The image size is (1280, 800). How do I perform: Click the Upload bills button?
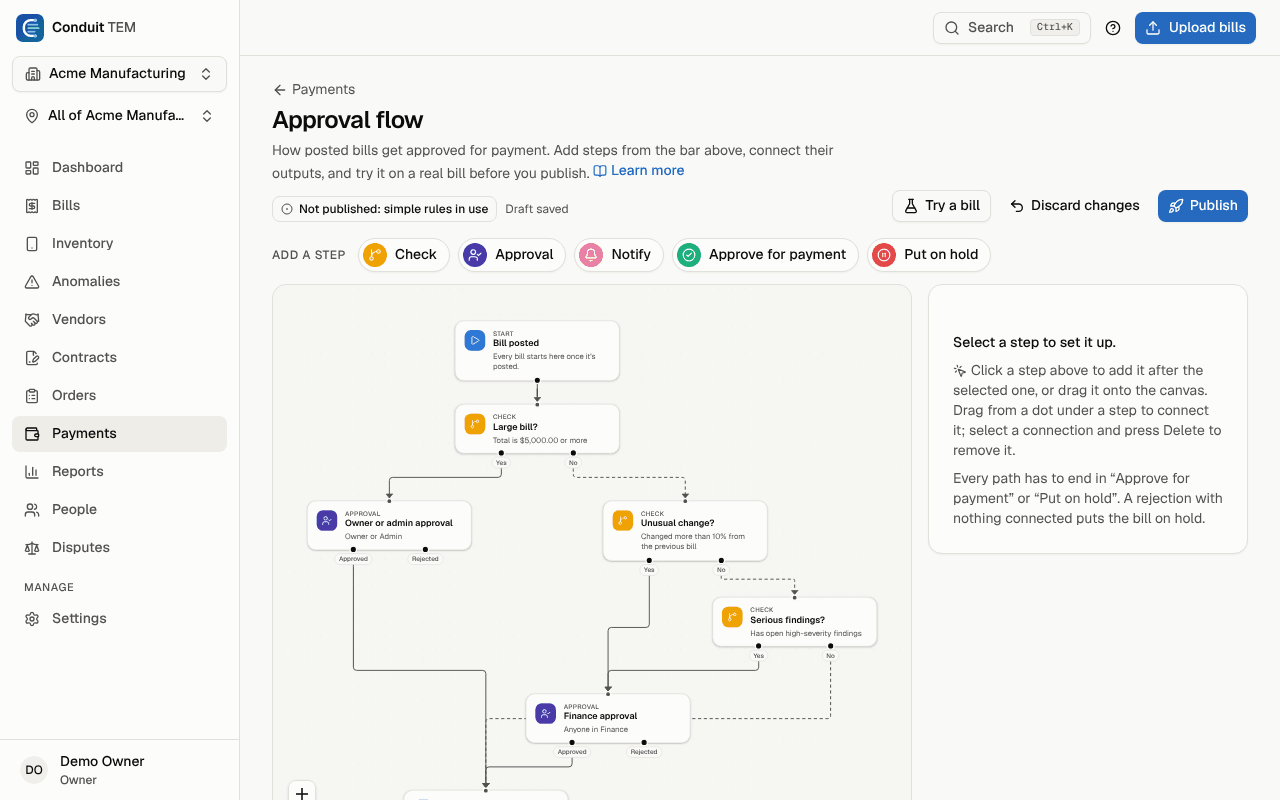[x=1195, y=28]
